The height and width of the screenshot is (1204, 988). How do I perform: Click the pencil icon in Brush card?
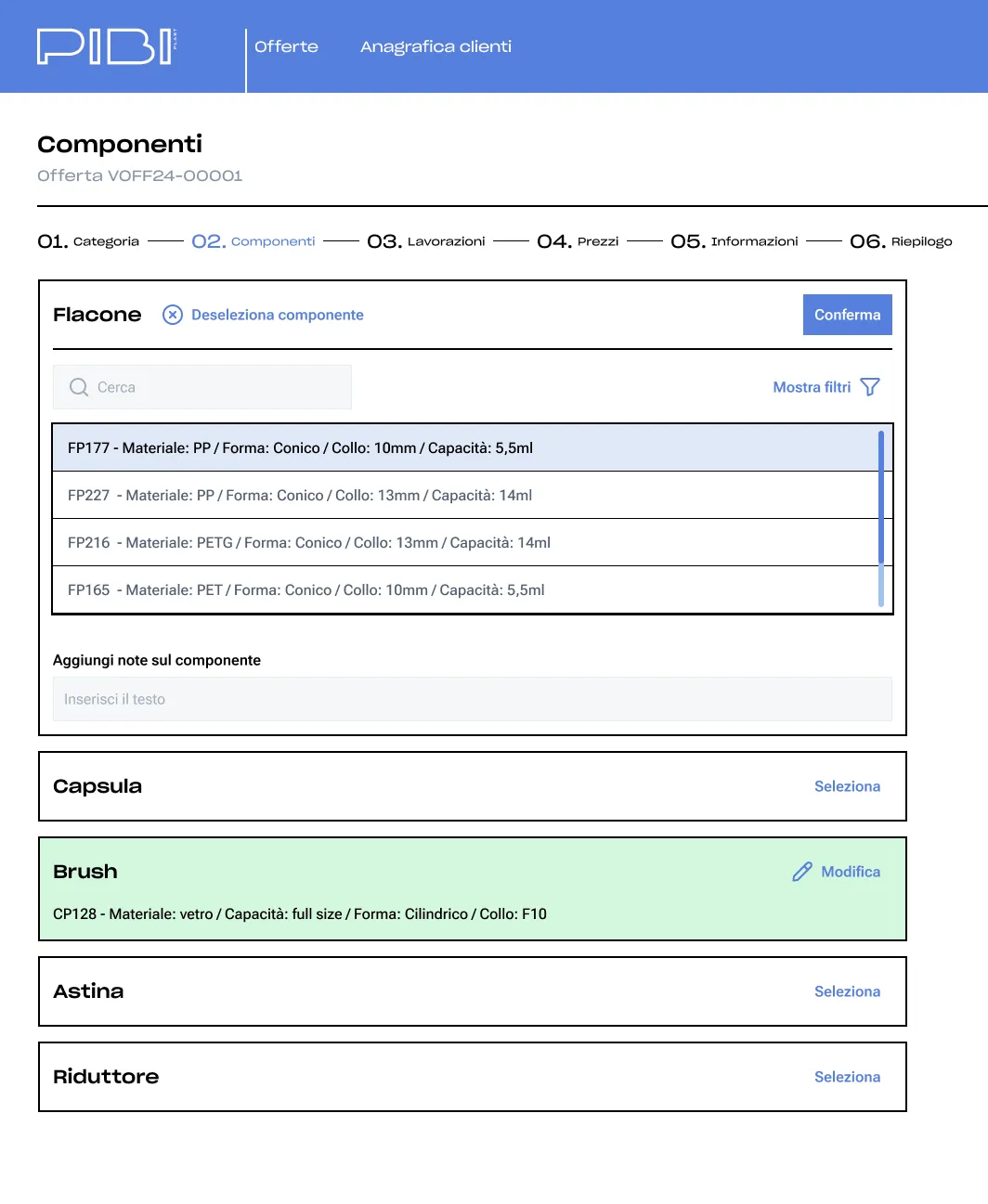coord(802,872)
